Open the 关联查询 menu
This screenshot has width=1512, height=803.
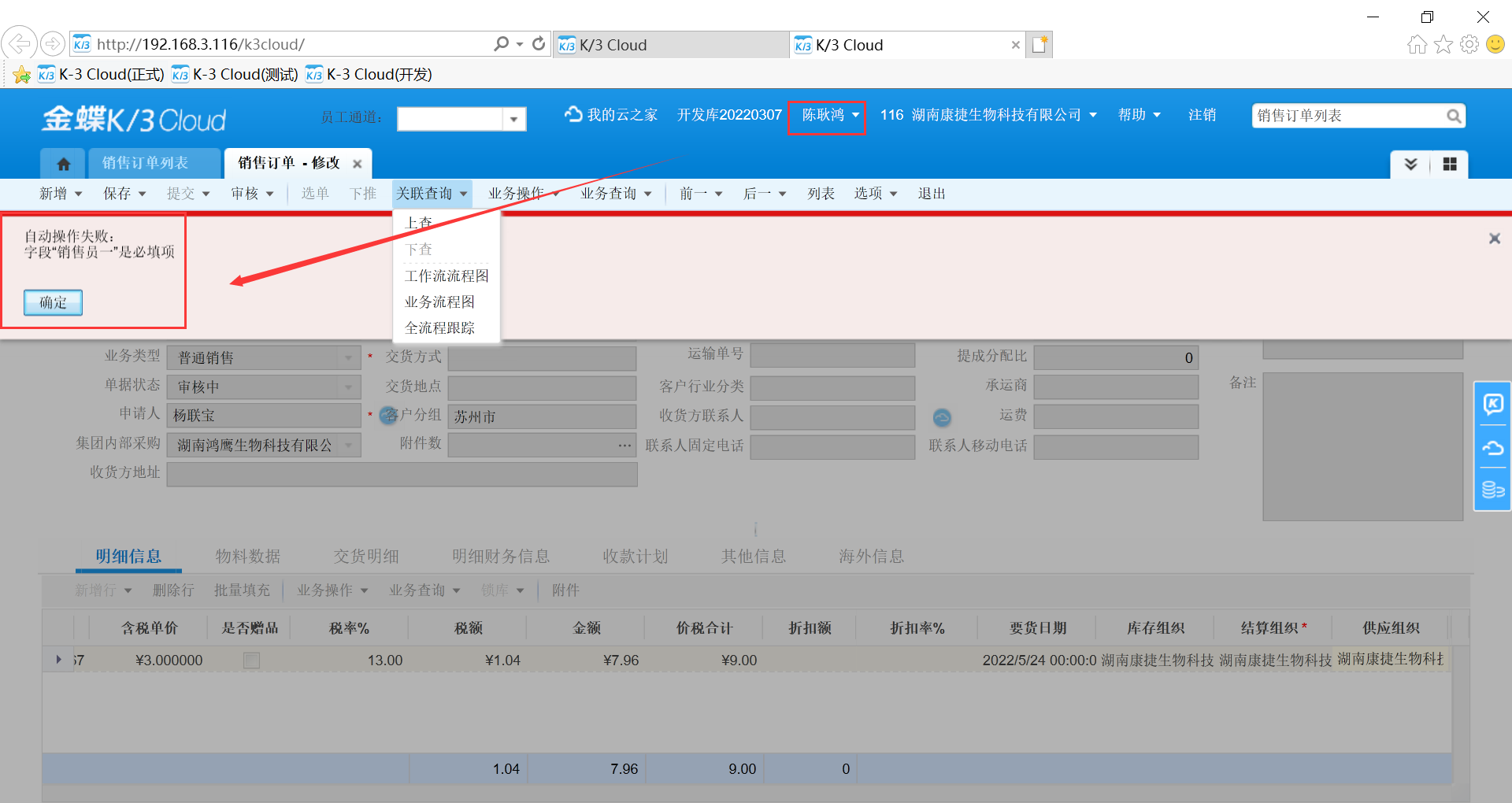pyautogui.click(x=432, y=194)
